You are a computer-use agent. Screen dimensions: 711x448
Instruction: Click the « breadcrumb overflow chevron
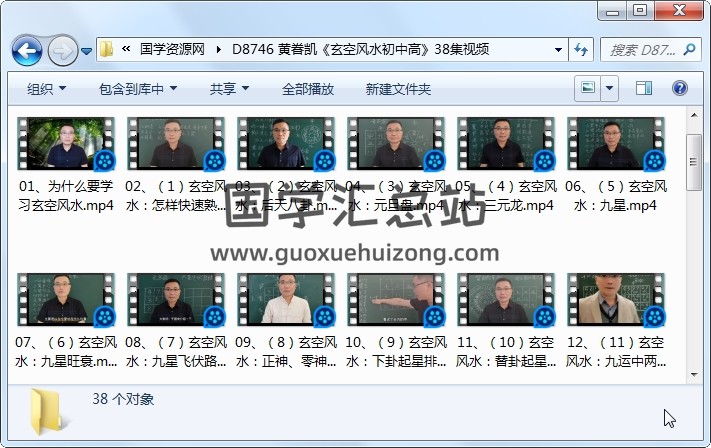(126, 49)
